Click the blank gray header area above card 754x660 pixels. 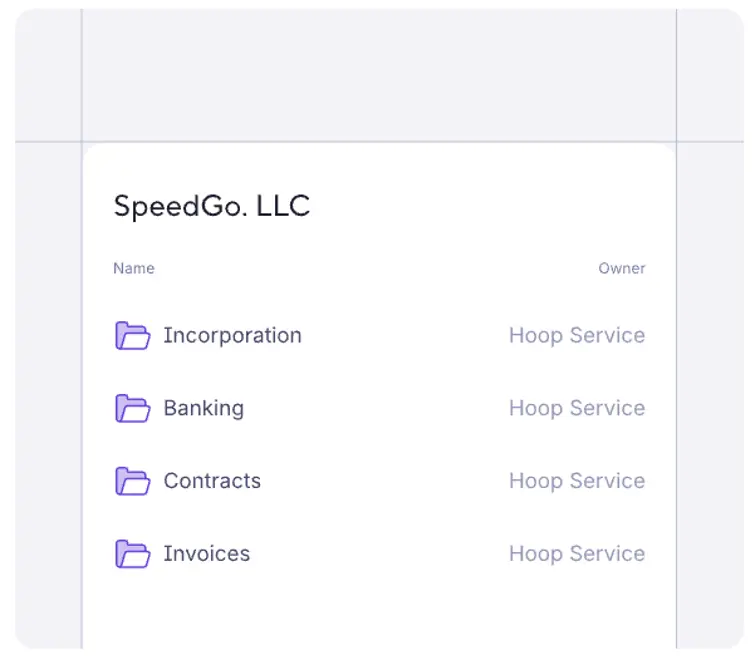(x=379, y=75)
